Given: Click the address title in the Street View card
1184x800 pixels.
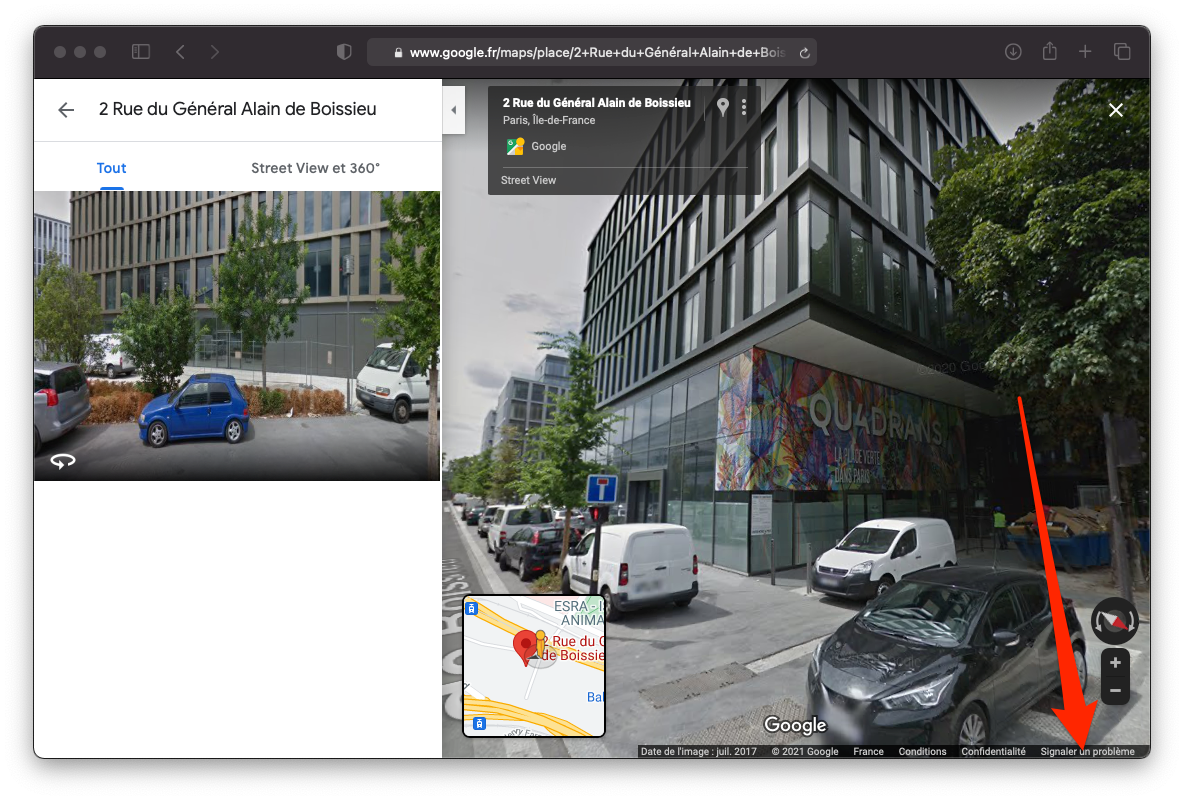Looking at the screenshot, I should (x=597, y=103).
